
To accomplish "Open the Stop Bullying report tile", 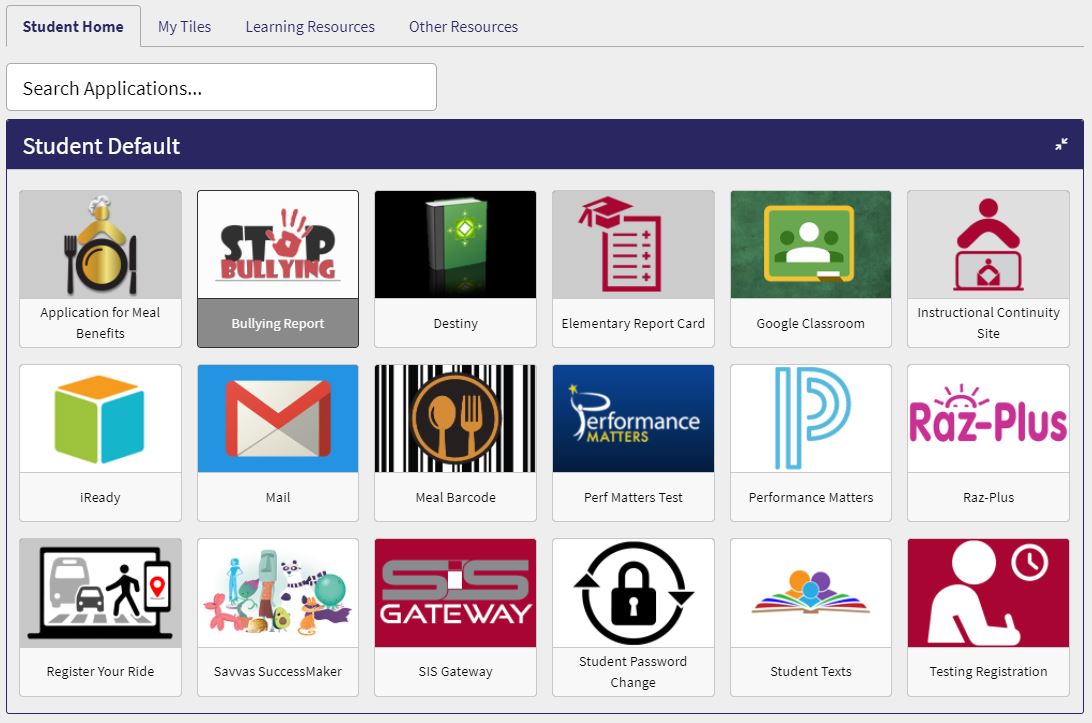I will (x=278, y=245).
